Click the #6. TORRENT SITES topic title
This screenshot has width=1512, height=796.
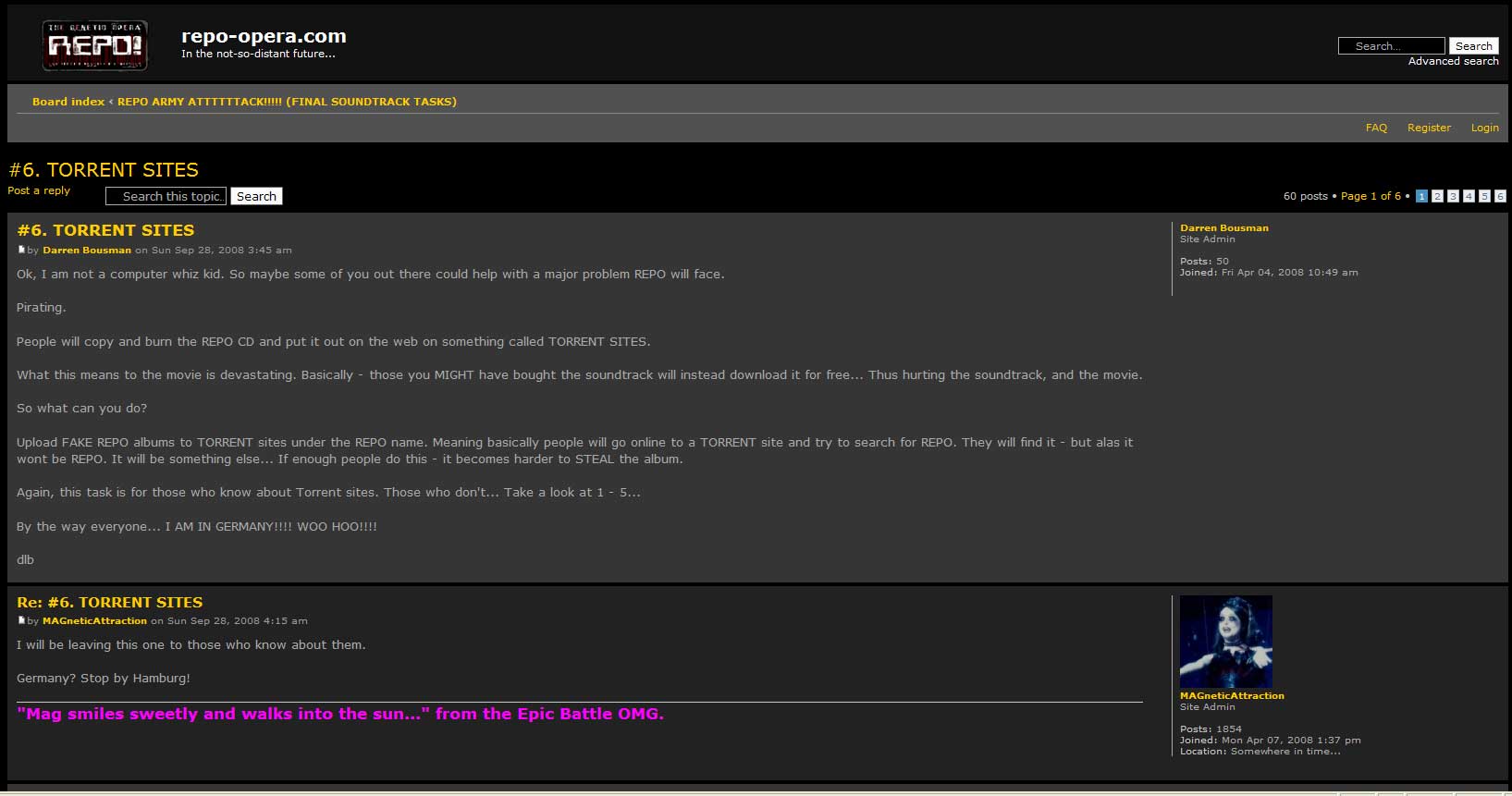[x=104, y=170]
